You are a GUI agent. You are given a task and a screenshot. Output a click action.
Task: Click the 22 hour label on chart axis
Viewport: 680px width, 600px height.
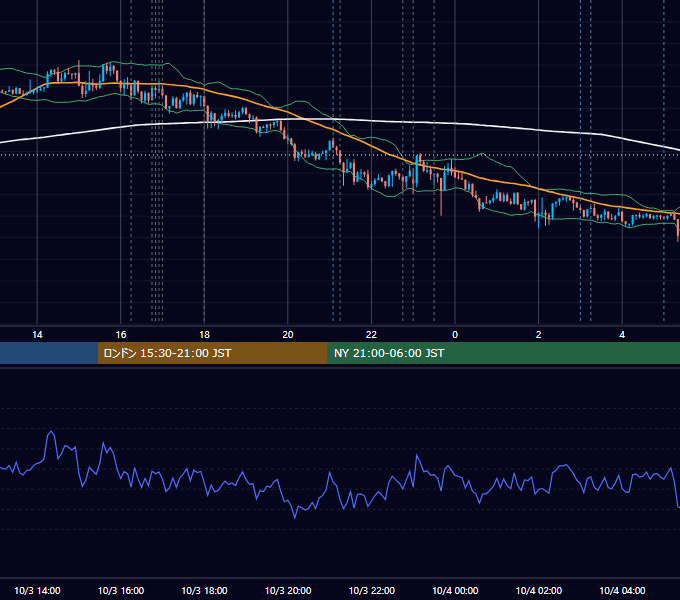pyautogui.click(x=371, y=335)
